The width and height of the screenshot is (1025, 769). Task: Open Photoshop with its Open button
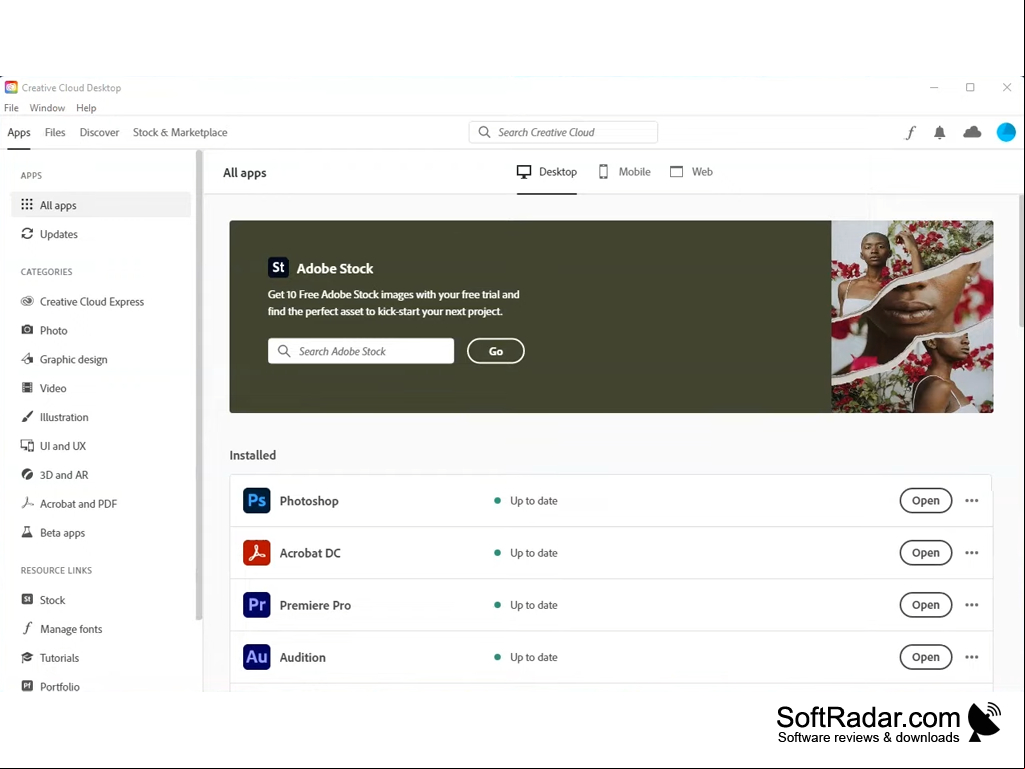(926, 501)
